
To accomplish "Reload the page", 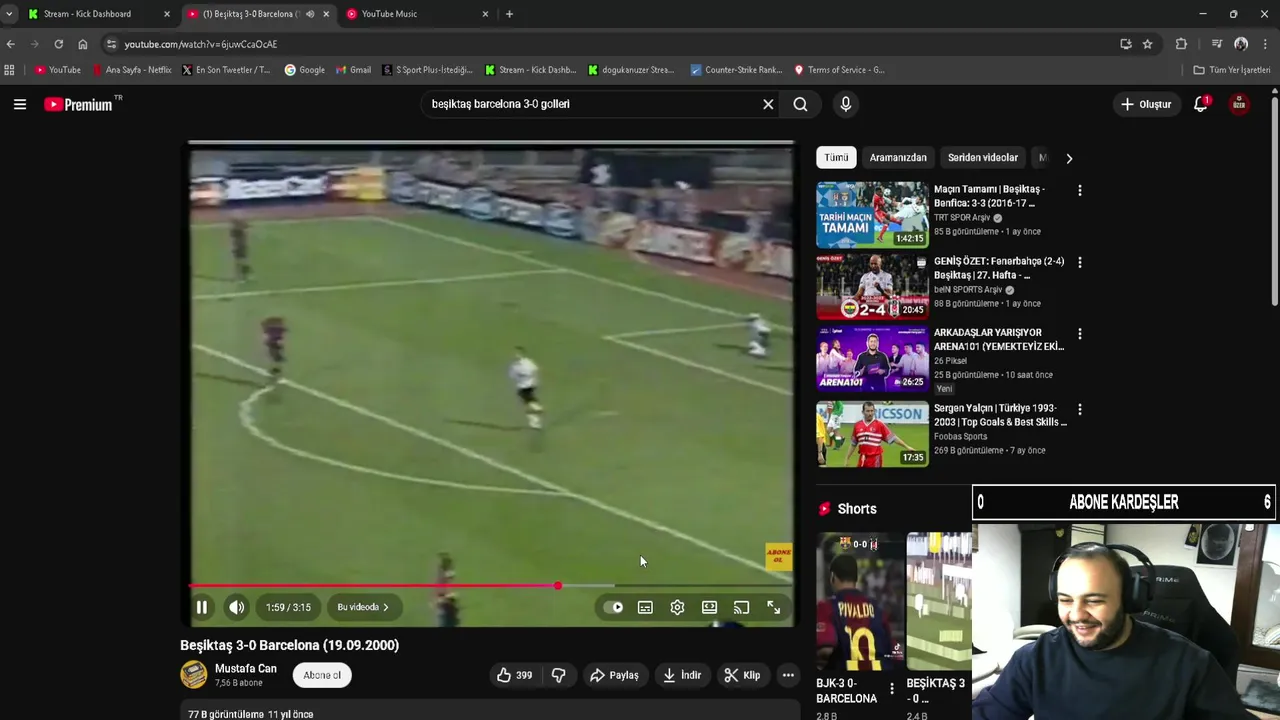I will pyautogui.click(x=58, y=44).
